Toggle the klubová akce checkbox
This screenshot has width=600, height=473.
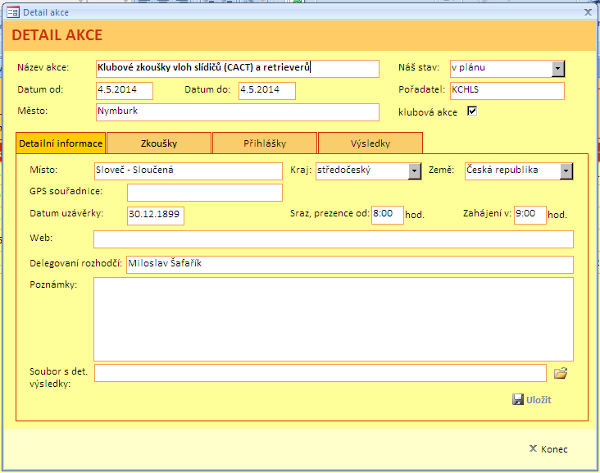[472, 111]
